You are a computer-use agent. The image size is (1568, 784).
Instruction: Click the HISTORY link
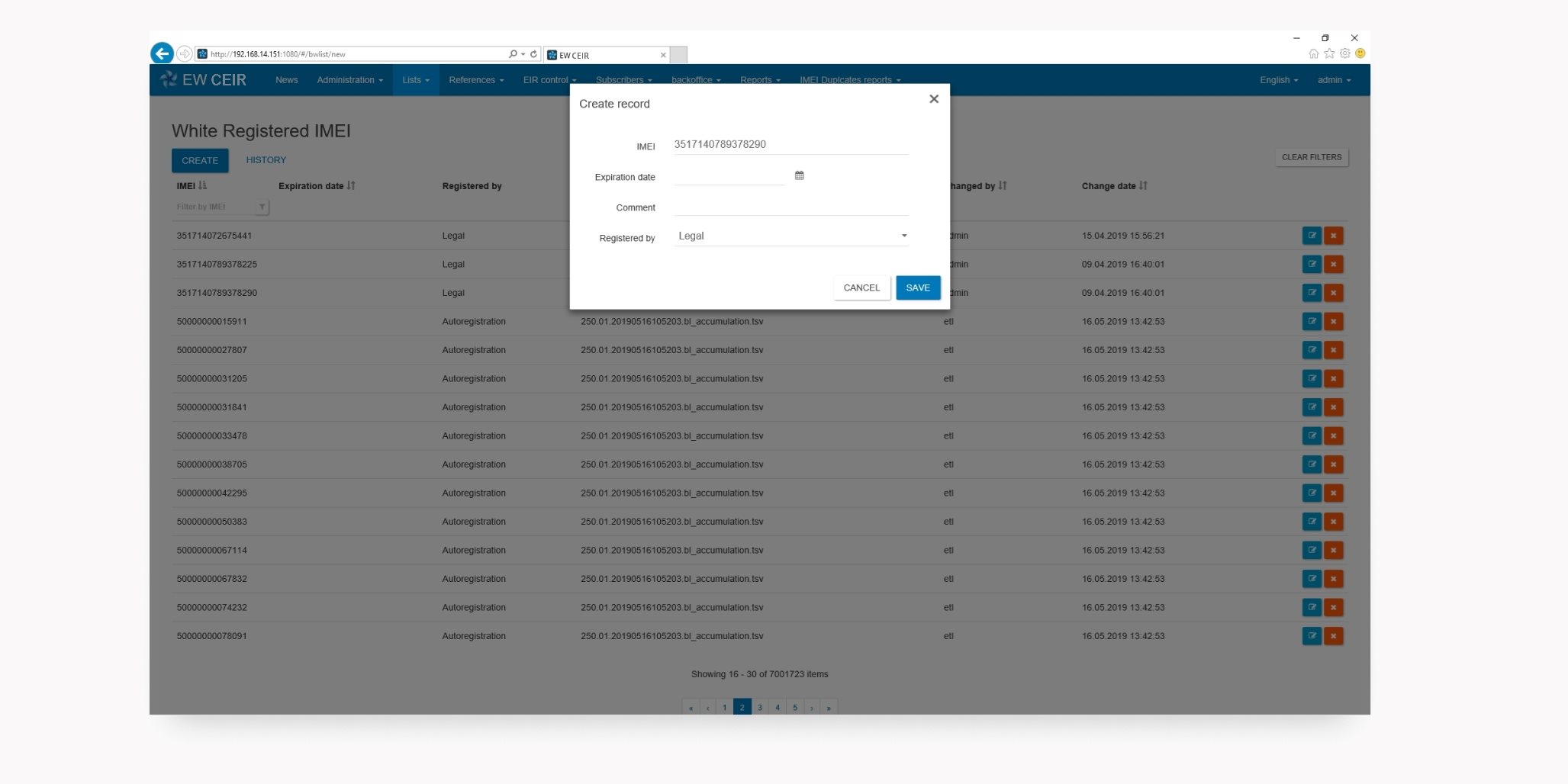pyautogui.click(x=266, y=160)
